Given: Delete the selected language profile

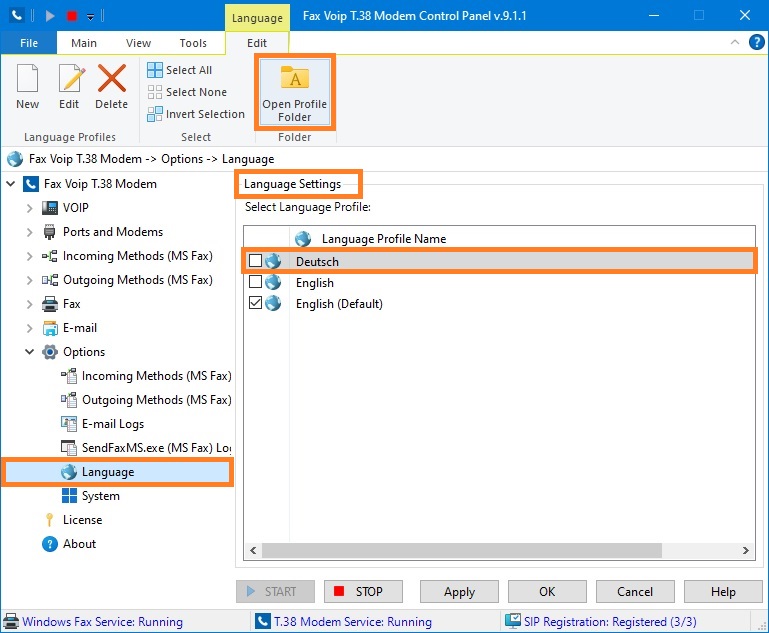Looking at the screenshot, I should click(x=111, y=87).
